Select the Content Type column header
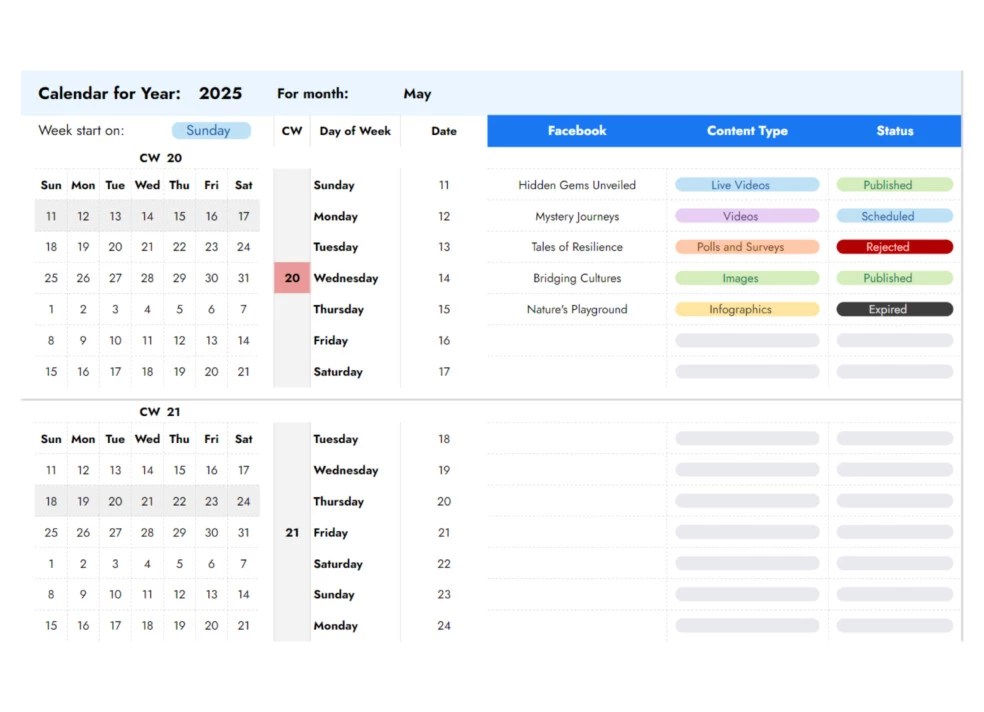The image size is (984, 712). point(747,130)
